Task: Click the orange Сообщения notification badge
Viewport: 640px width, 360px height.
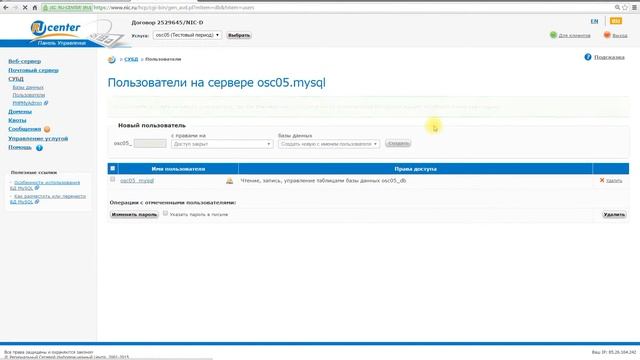Action: (x=47, y=129)
